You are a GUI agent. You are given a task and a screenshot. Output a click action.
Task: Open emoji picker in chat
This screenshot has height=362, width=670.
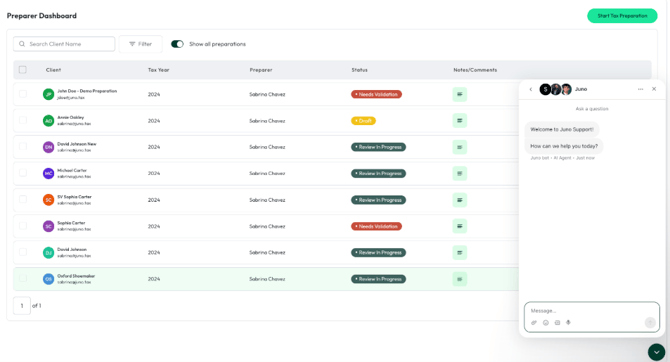(546, 323)
